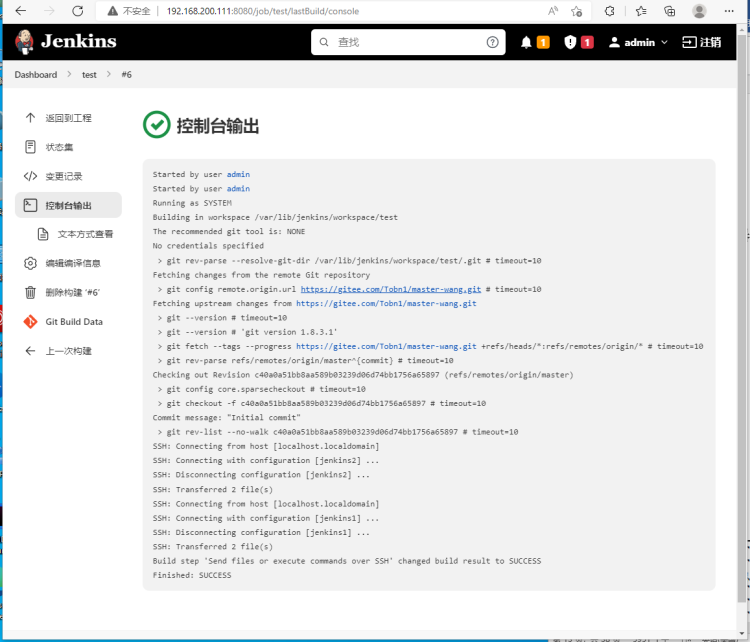Open the favorites list icon
The width and height of the screenshot is (750, 642).
tap(641, 11)
